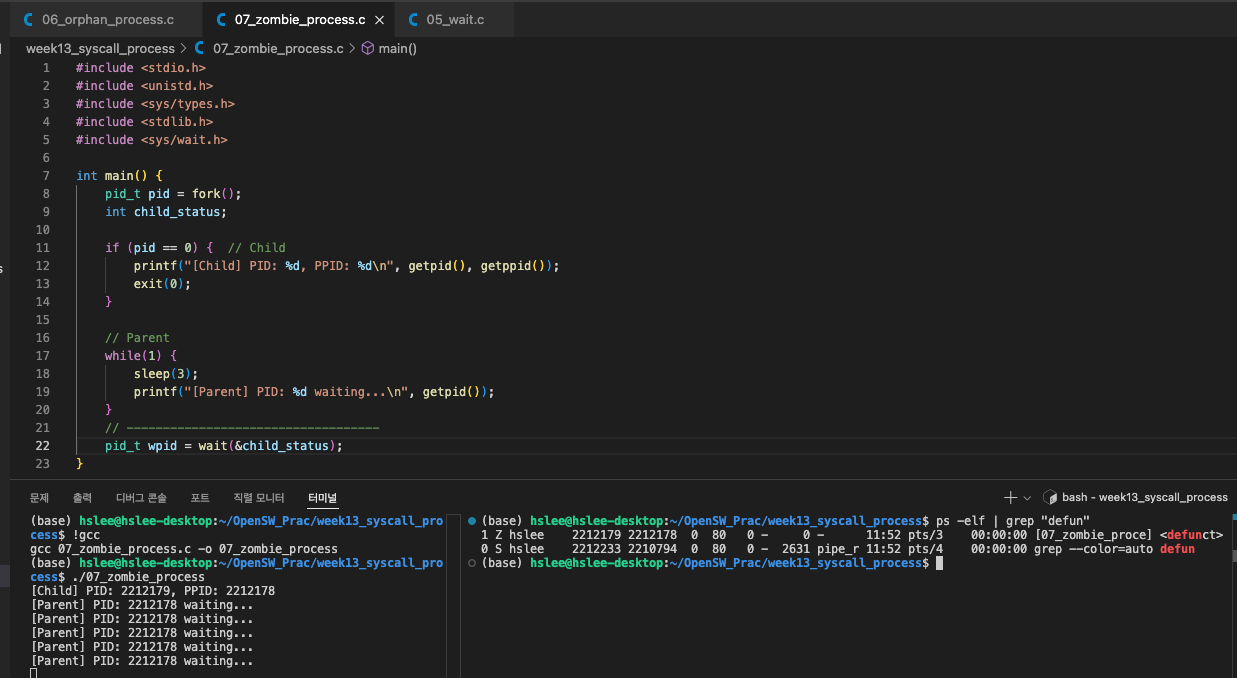This screenshot has width=1237, height=678.
Task: Click the 'pid_t pid = fork();' line
Action: [173, 194]
